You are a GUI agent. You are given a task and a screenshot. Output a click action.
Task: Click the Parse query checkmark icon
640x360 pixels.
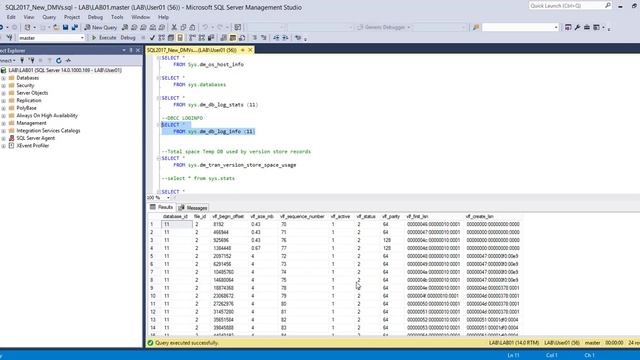(152, 38)
